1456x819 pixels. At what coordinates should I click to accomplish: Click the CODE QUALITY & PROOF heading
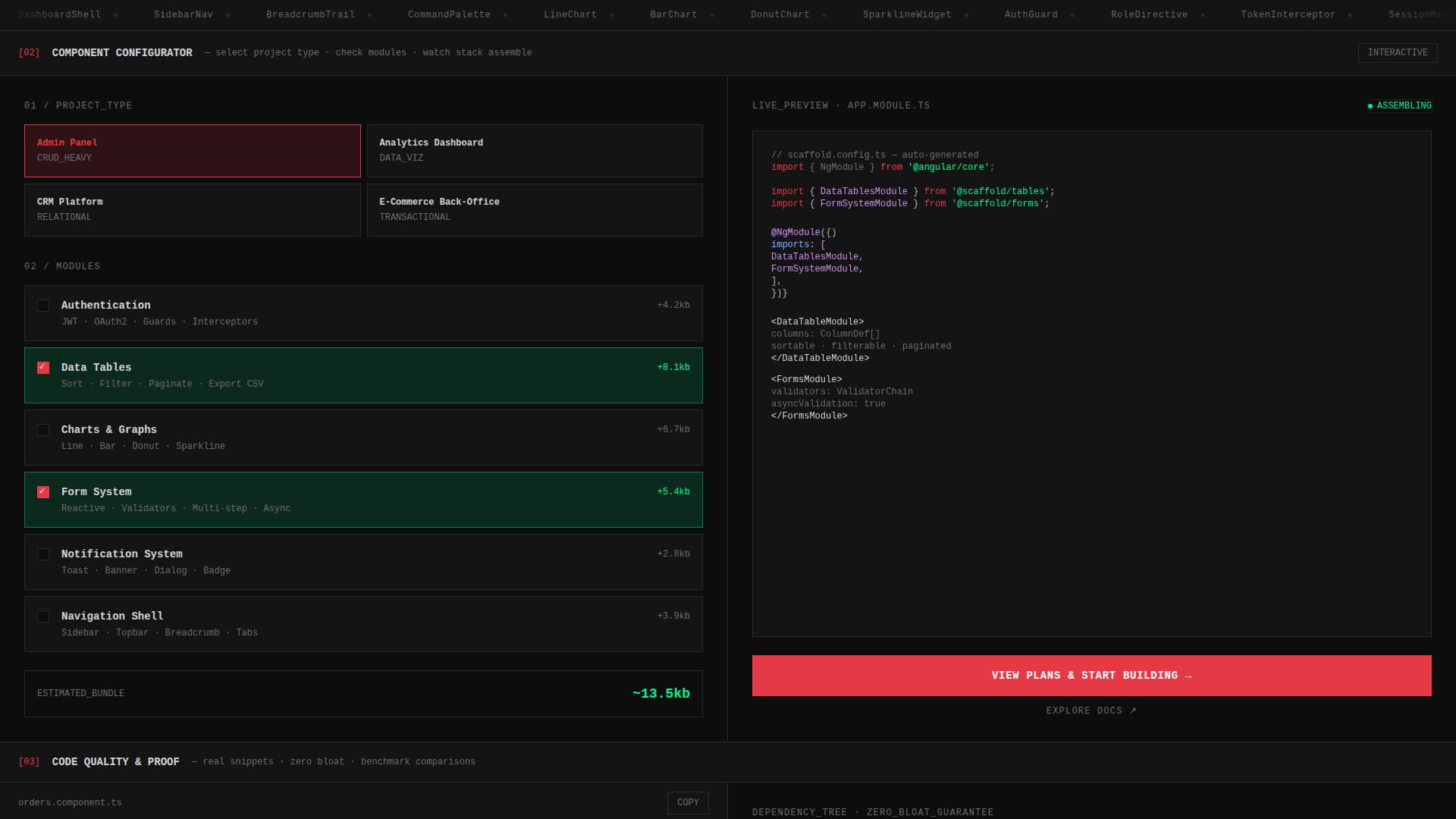point(116,762)
